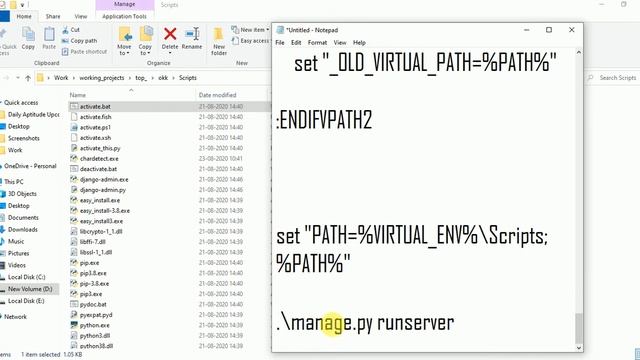Click okk in address breadcrumb

[163, 78]
